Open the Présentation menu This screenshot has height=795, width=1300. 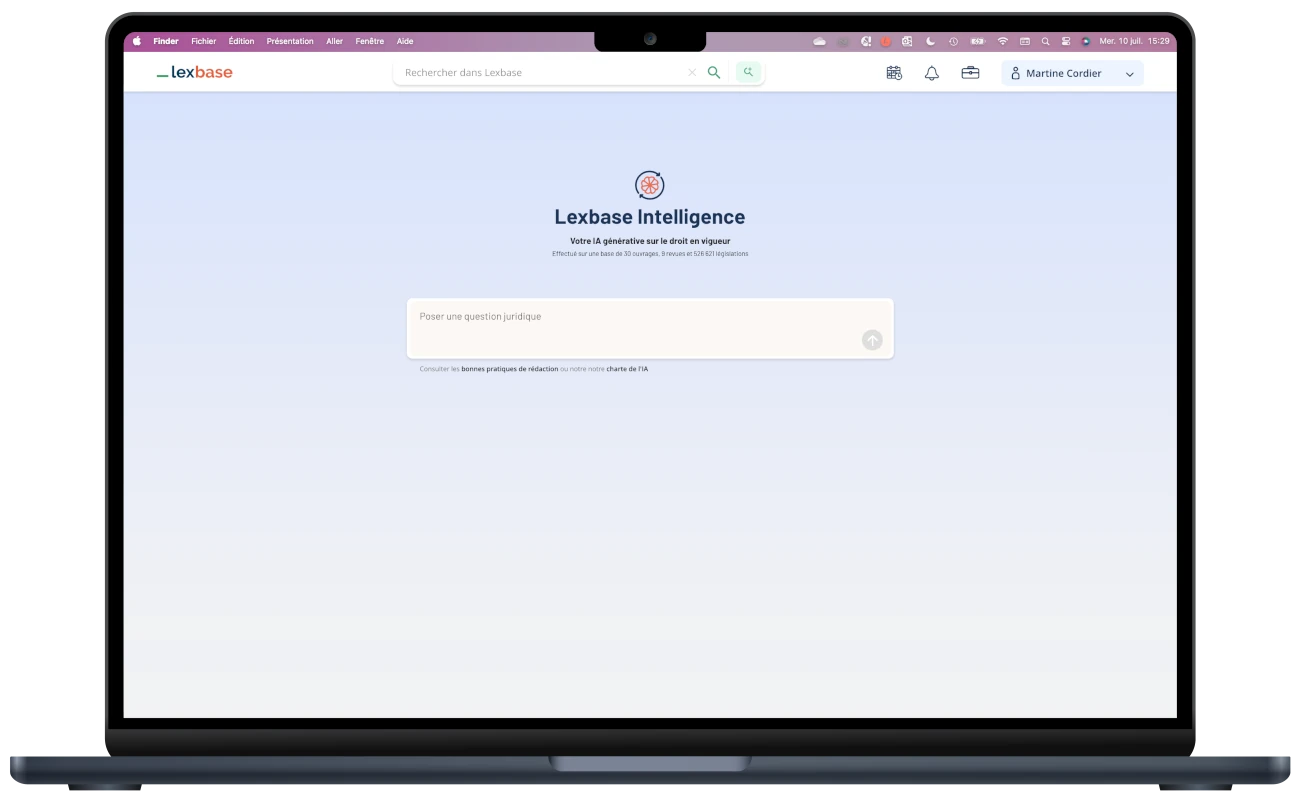(290, 41)
